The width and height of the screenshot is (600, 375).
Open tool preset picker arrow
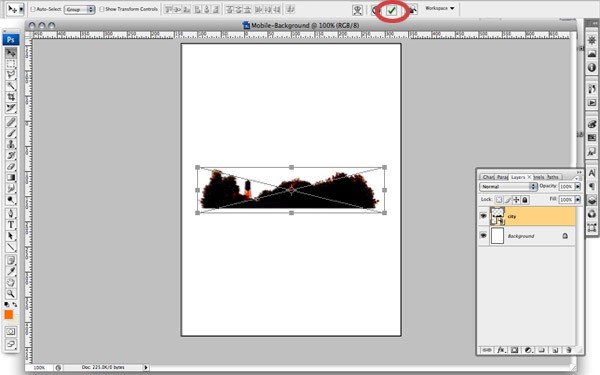tap(21, 10)
